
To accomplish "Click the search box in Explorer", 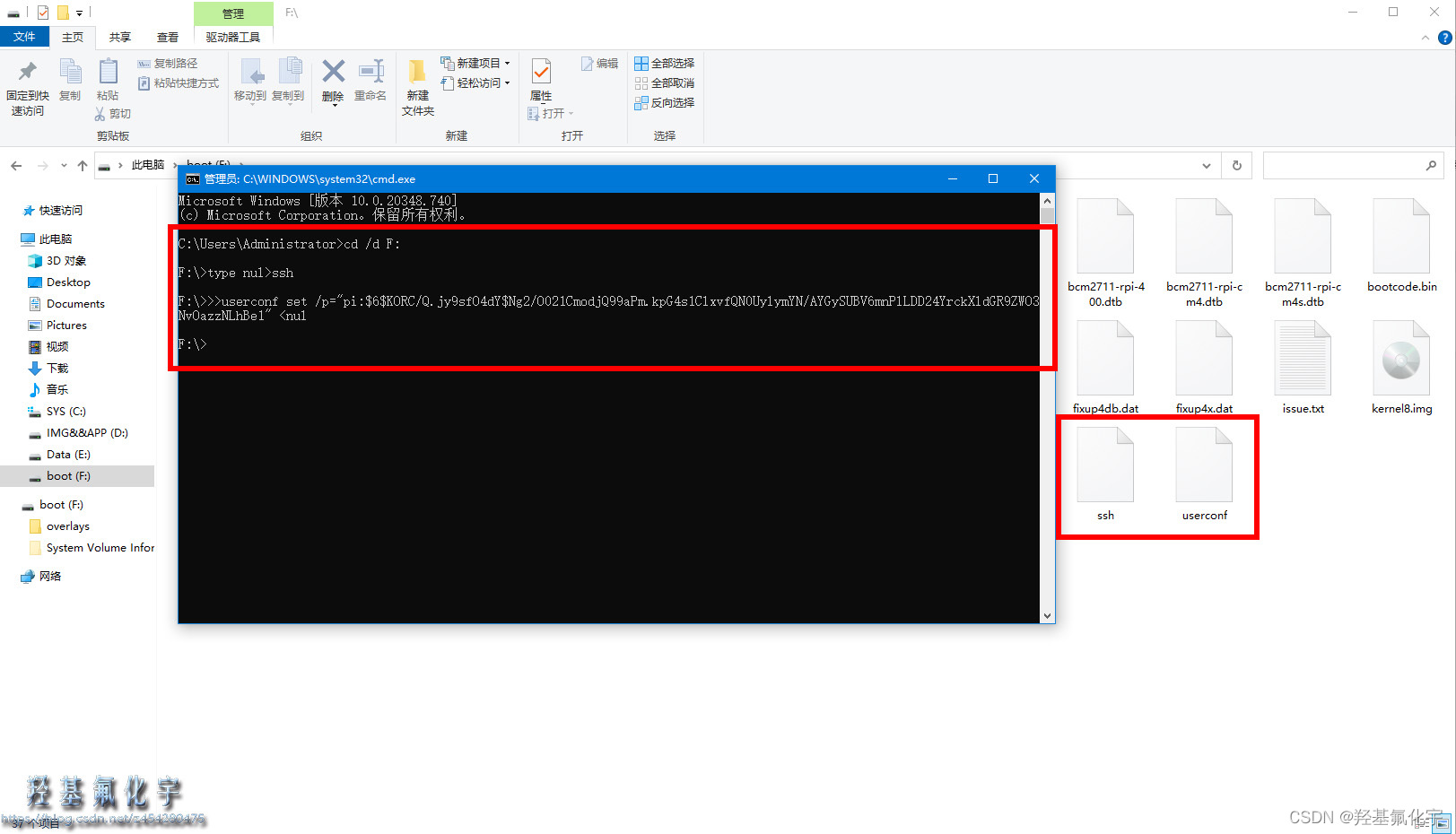I will [x=1353, y=166].
